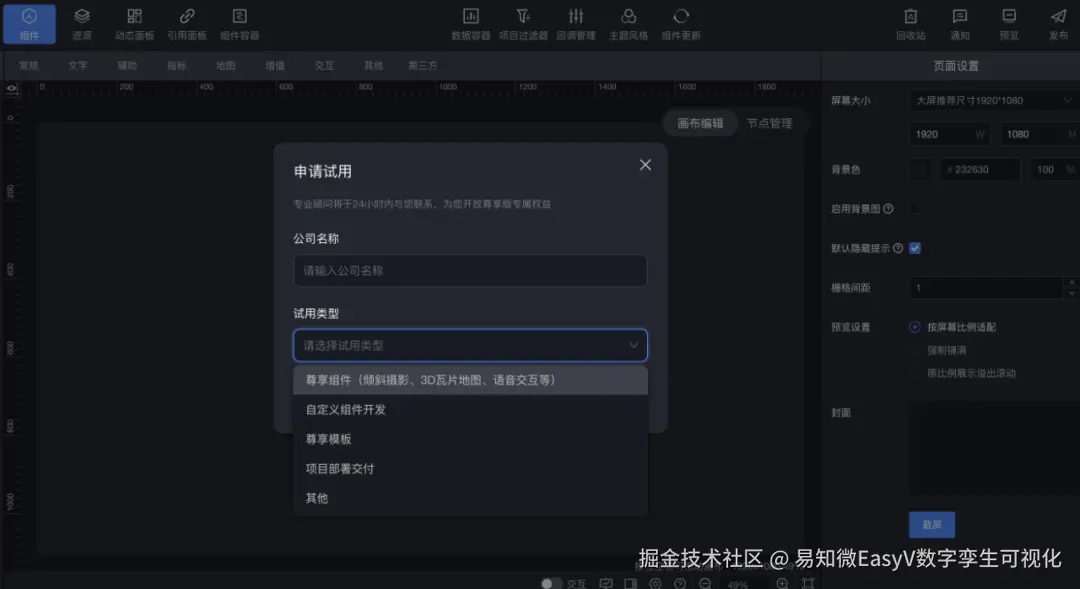Uncheck the 默认隐藏提示 checkbox
Image resolution: width=1080 pixels, height=589 pixels.
915,248
